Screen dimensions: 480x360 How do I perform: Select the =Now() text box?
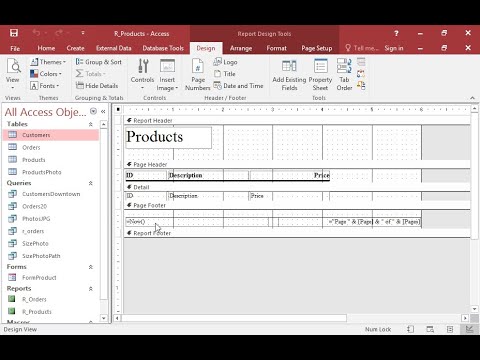pos(197,222)
